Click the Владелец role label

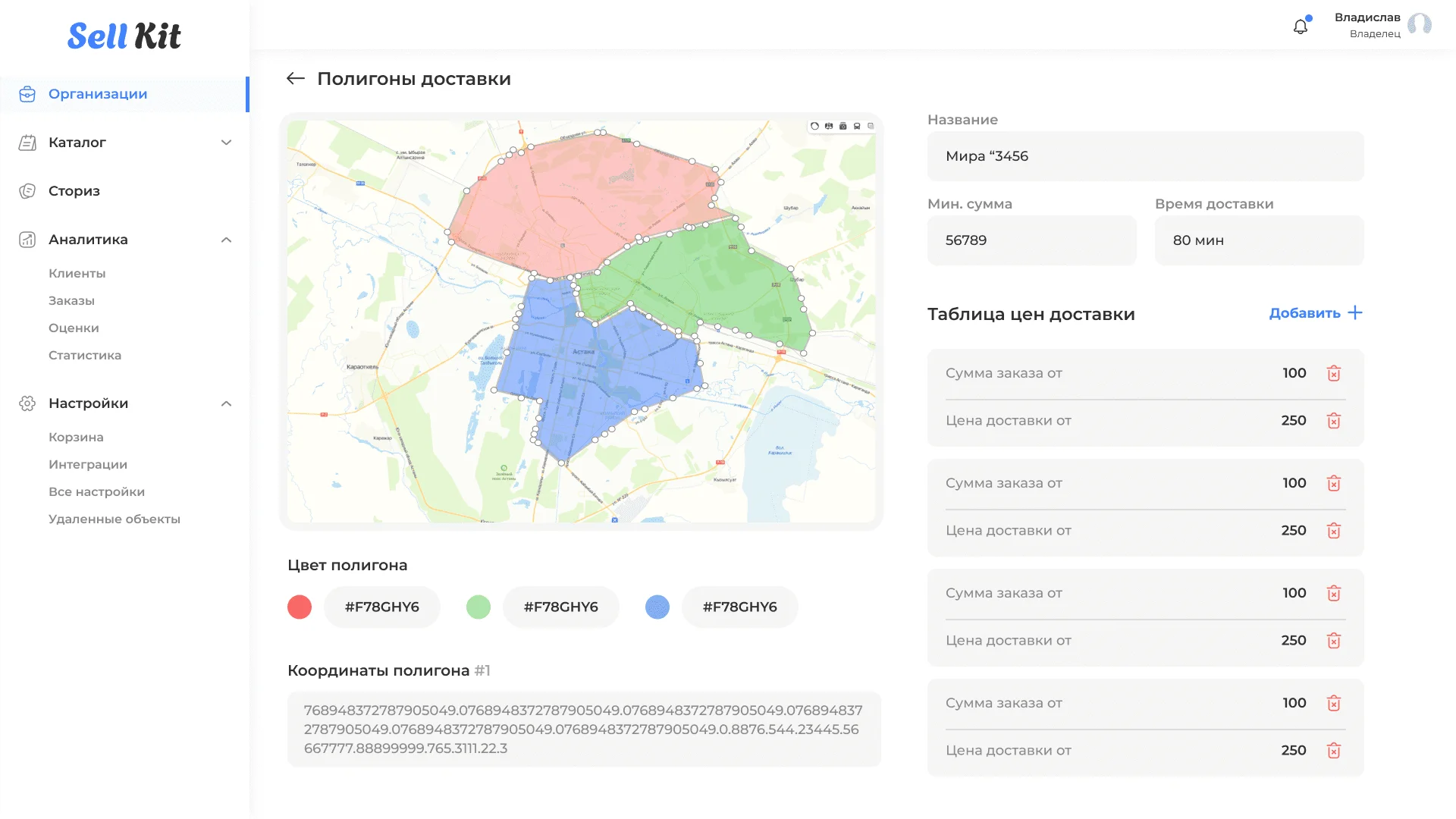1375,34
